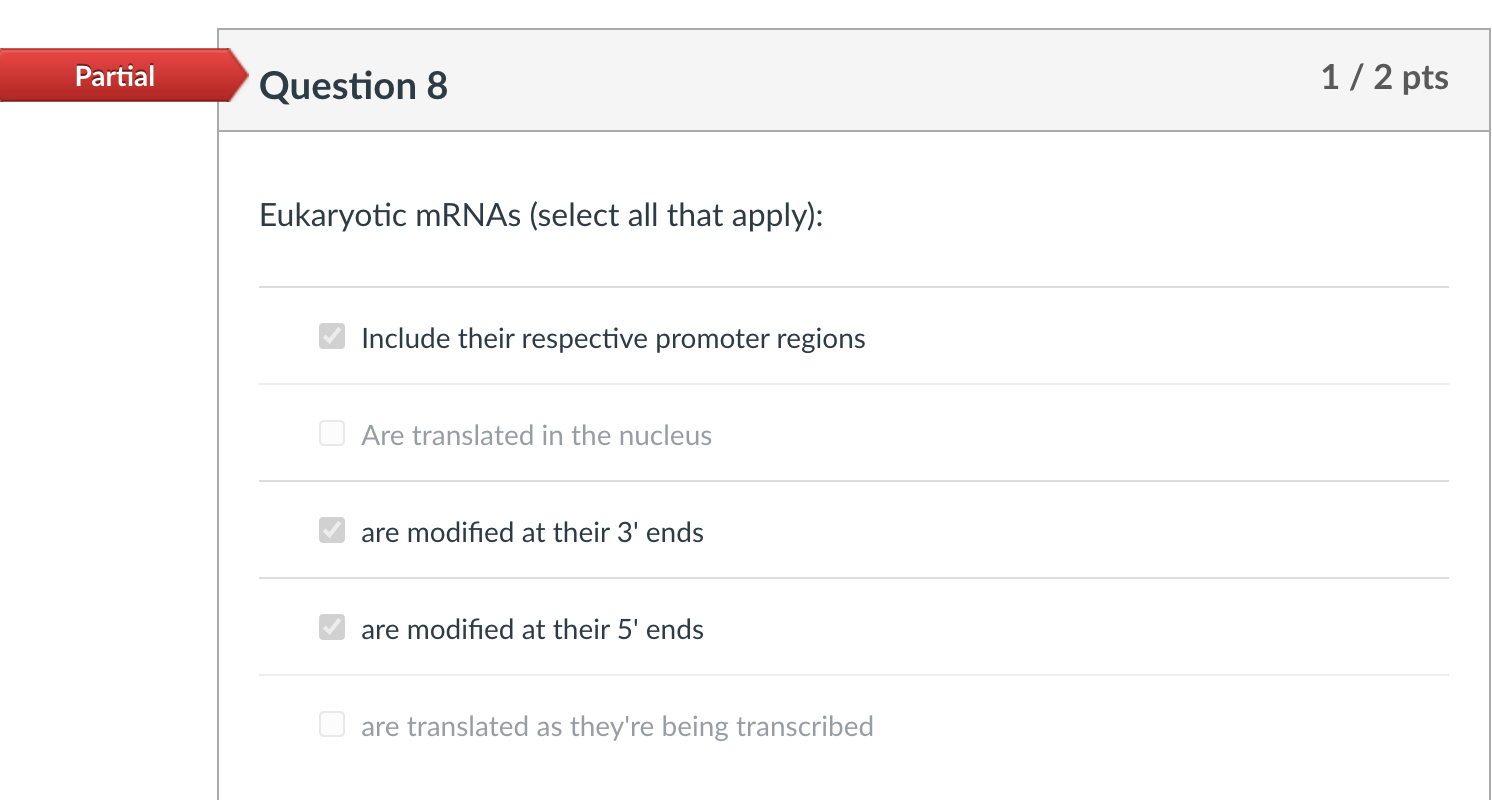Image resolution: width=1492 pixels, height=800 pixels.
Task: Click the 'are modified at their 5' ends' text
Action: (532, 629)
